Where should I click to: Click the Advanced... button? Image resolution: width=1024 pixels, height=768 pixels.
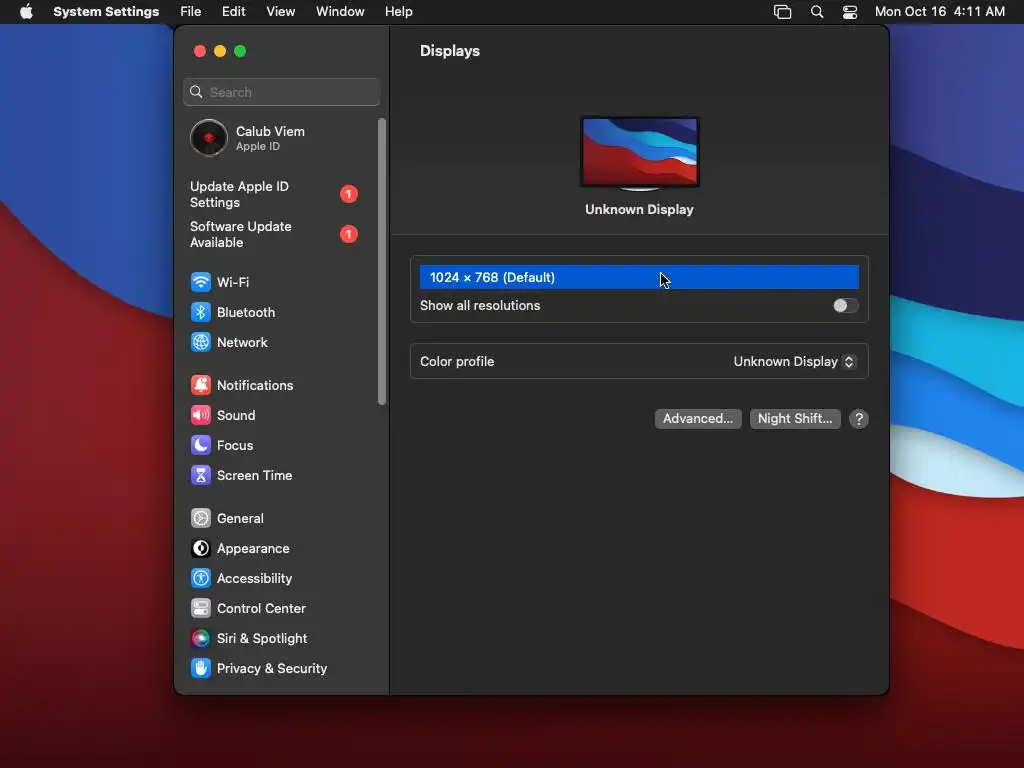(698, 419)
